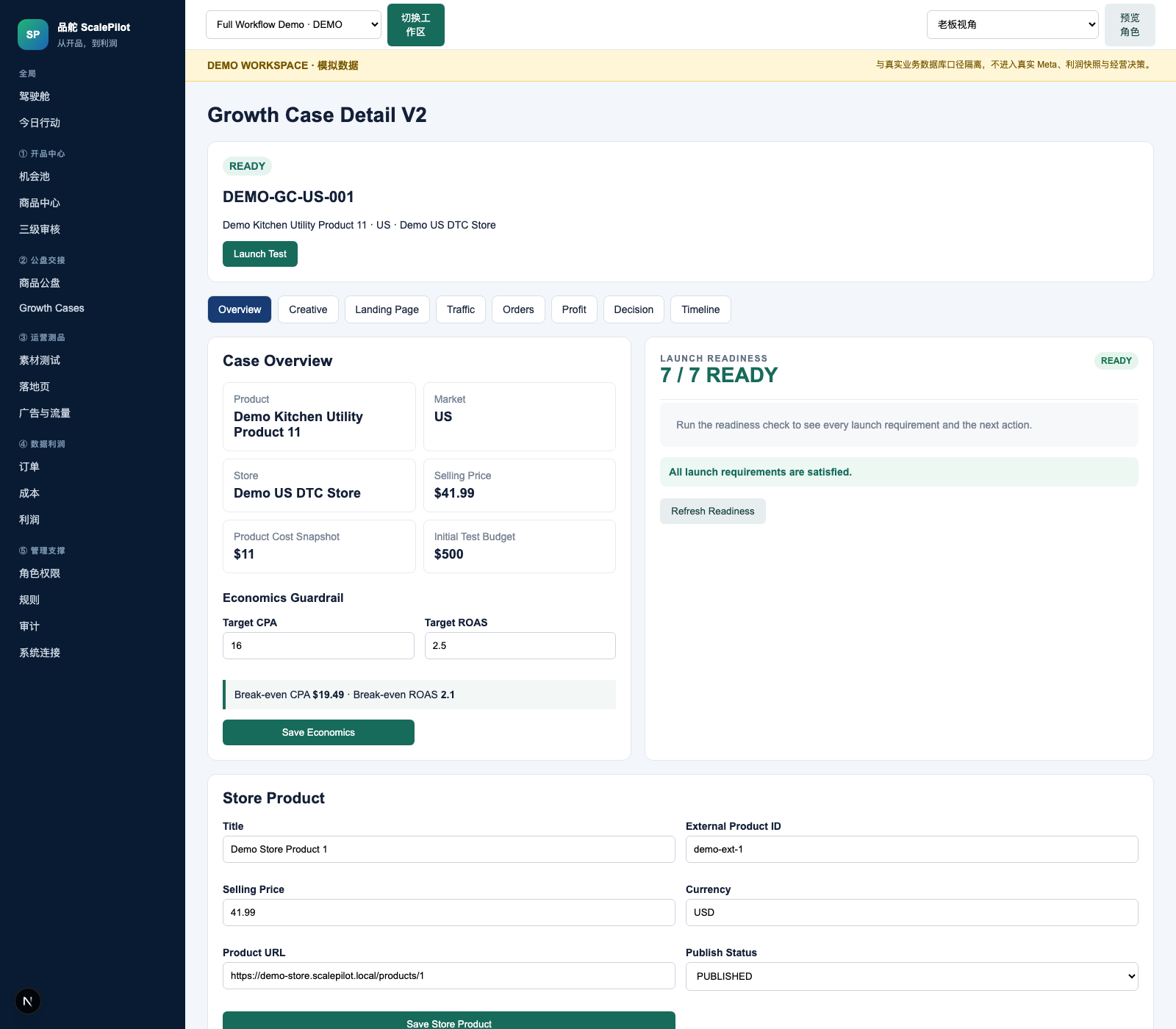This screenshot has height=1029, width=1176.
Task: Open 订单 sidebar link
Action: pos(29,467)
